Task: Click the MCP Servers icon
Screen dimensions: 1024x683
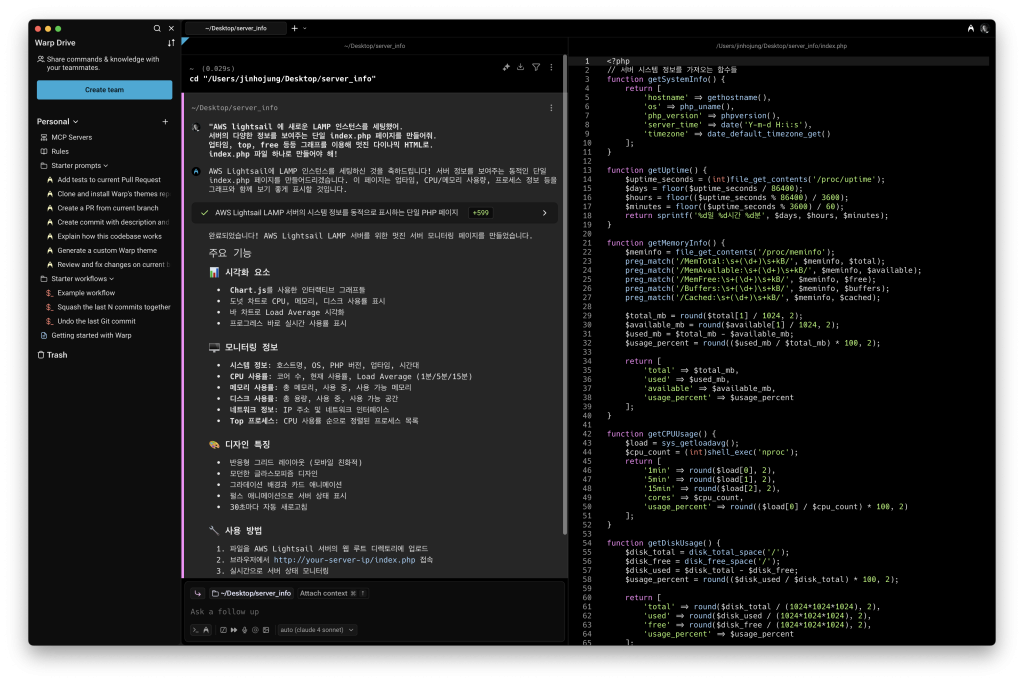Action: pyautogui.click(x=44, y=137)
